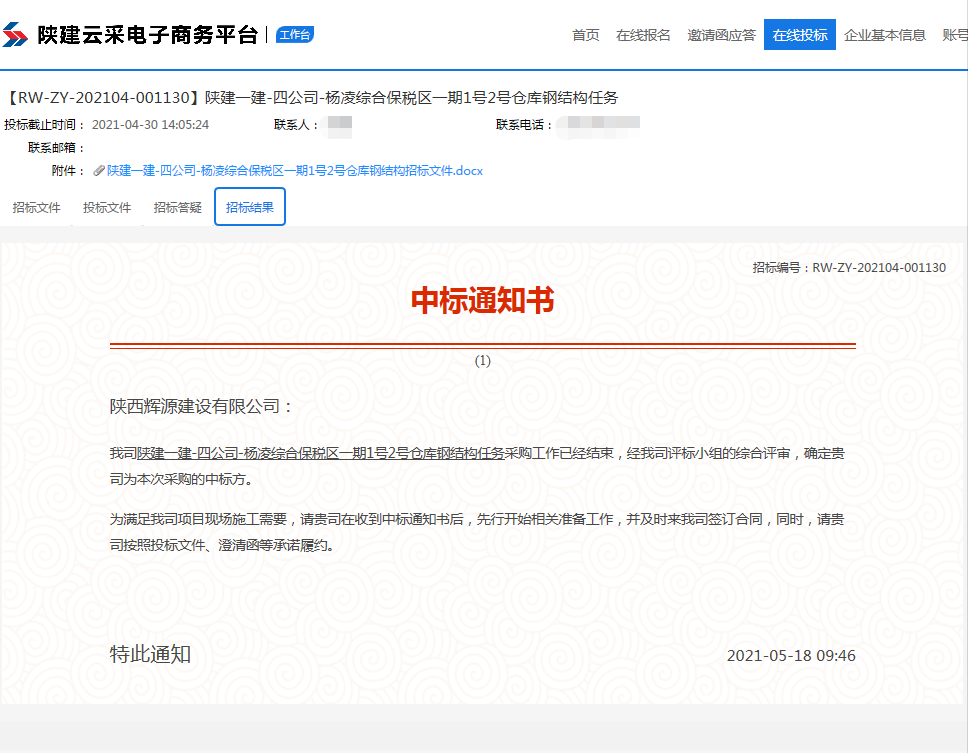Open the 工作台 badge

tap(294, 35)
